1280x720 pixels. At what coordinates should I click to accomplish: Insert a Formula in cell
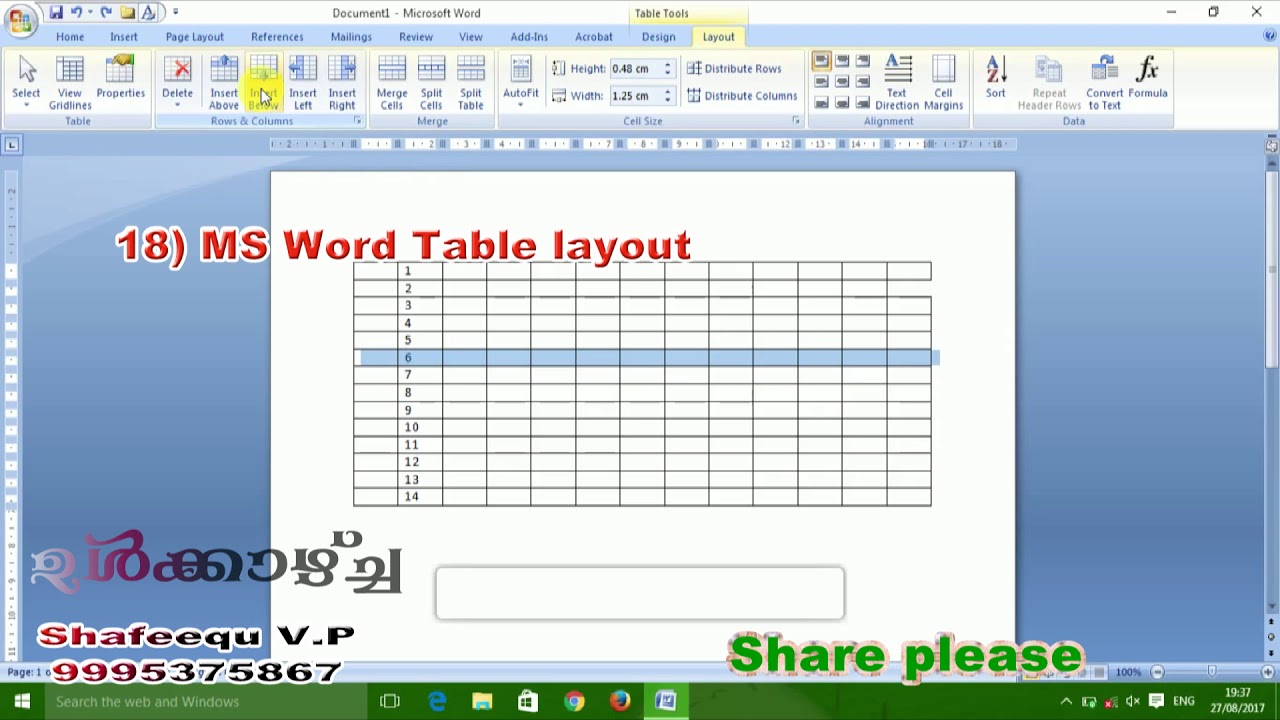point(1148,78)
